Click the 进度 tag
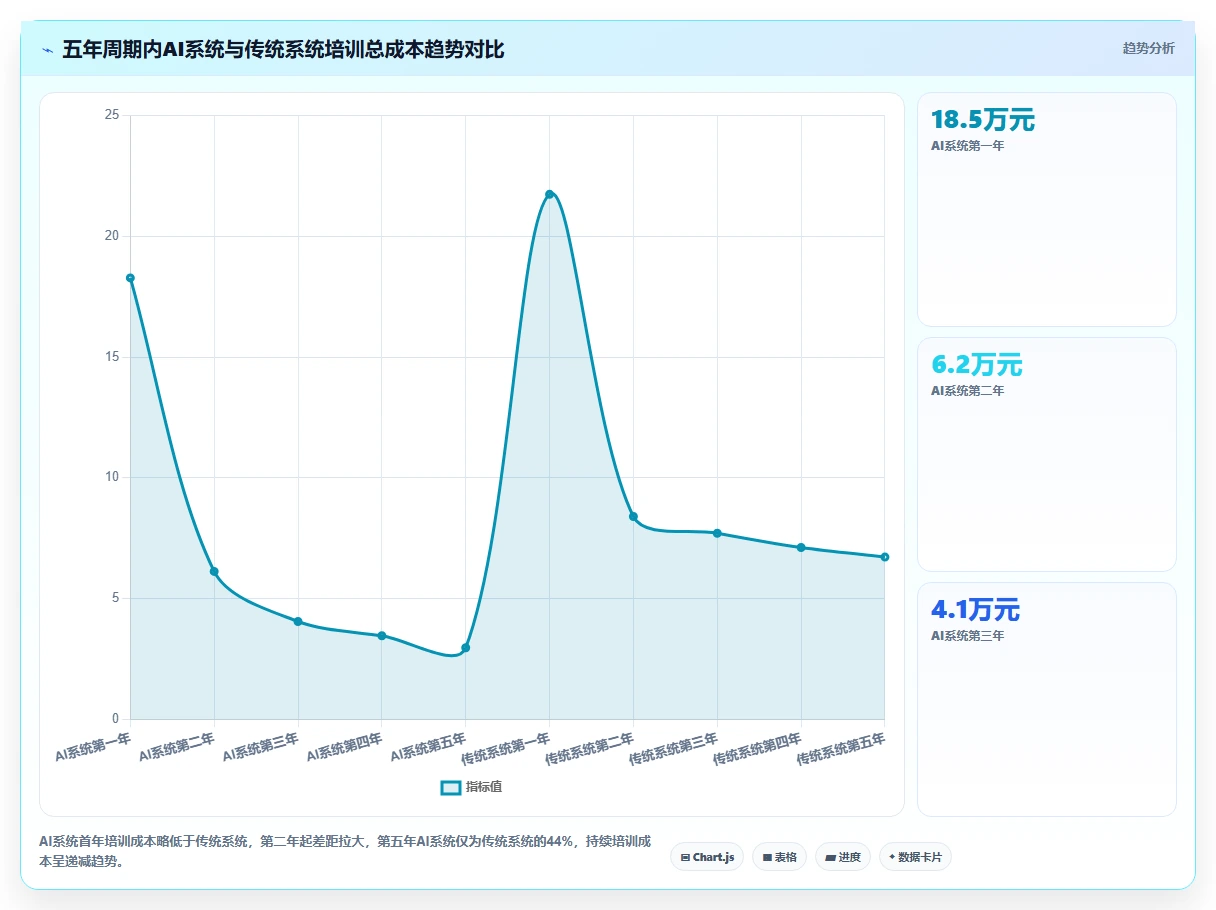Viewport: 1216px width, 910px height. click(x=843, y=857)
